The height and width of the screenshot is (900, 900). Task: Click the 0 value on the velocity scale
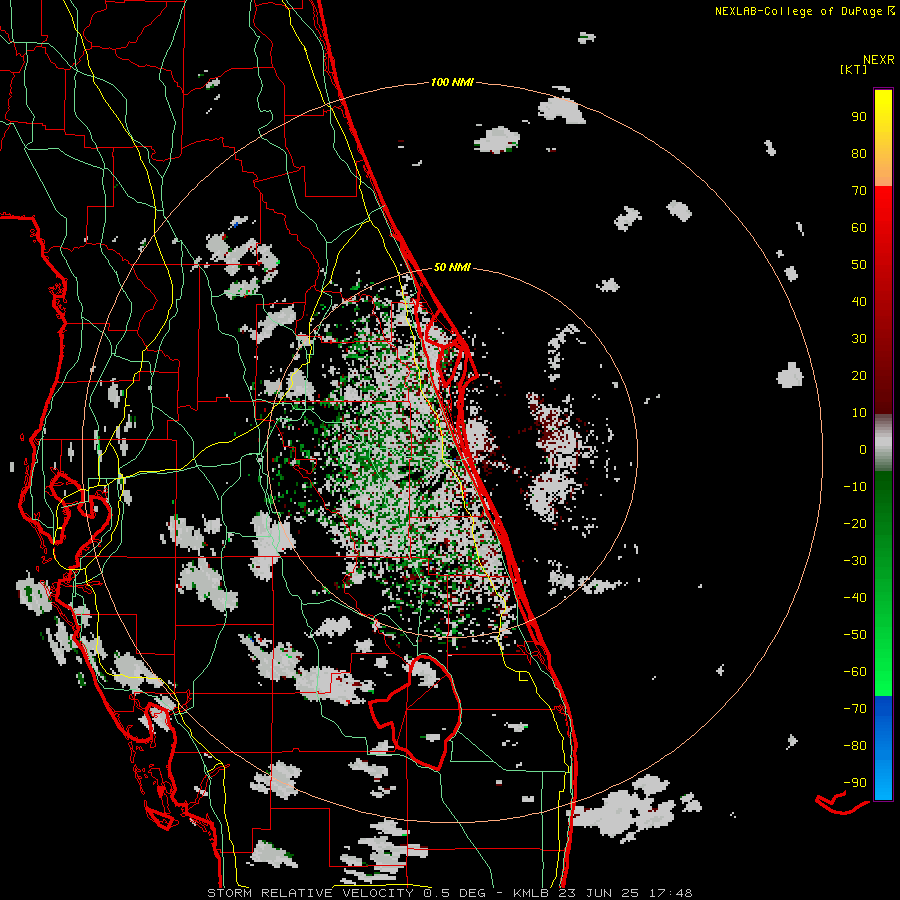point(863,449)
